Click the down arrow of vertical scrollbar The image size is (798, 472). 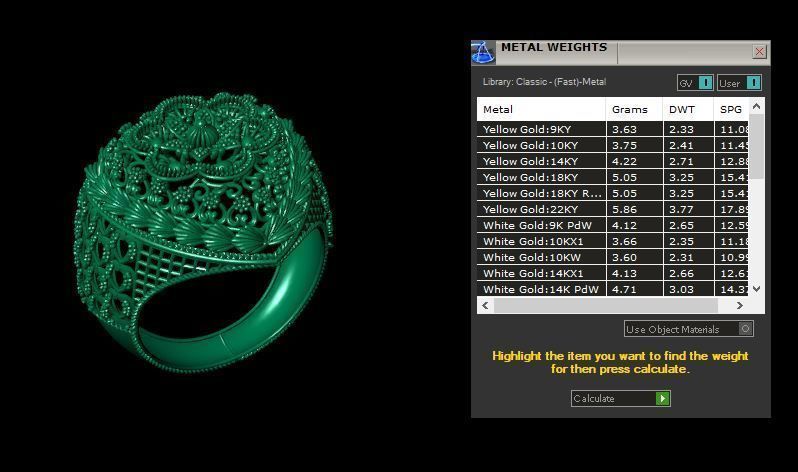point(756,289)
